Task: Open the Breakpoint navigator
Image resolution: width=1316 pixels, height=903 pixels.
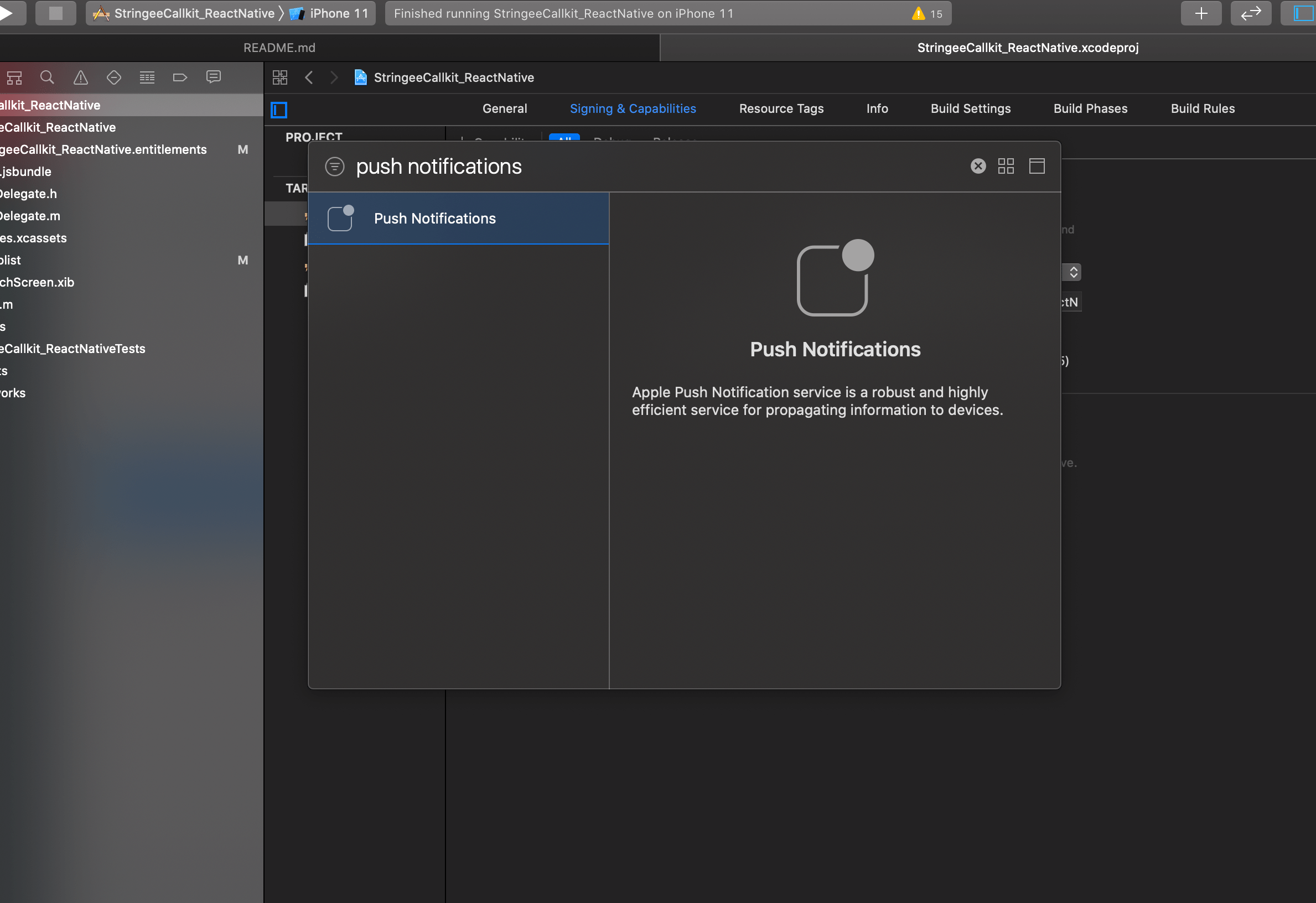Action: [180, 77]
